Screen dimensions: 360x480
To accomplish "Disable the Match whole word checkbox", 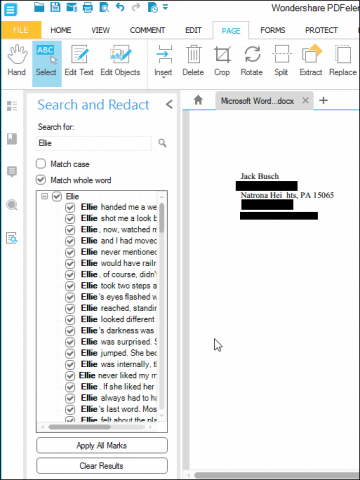I will tap(41, 180).
